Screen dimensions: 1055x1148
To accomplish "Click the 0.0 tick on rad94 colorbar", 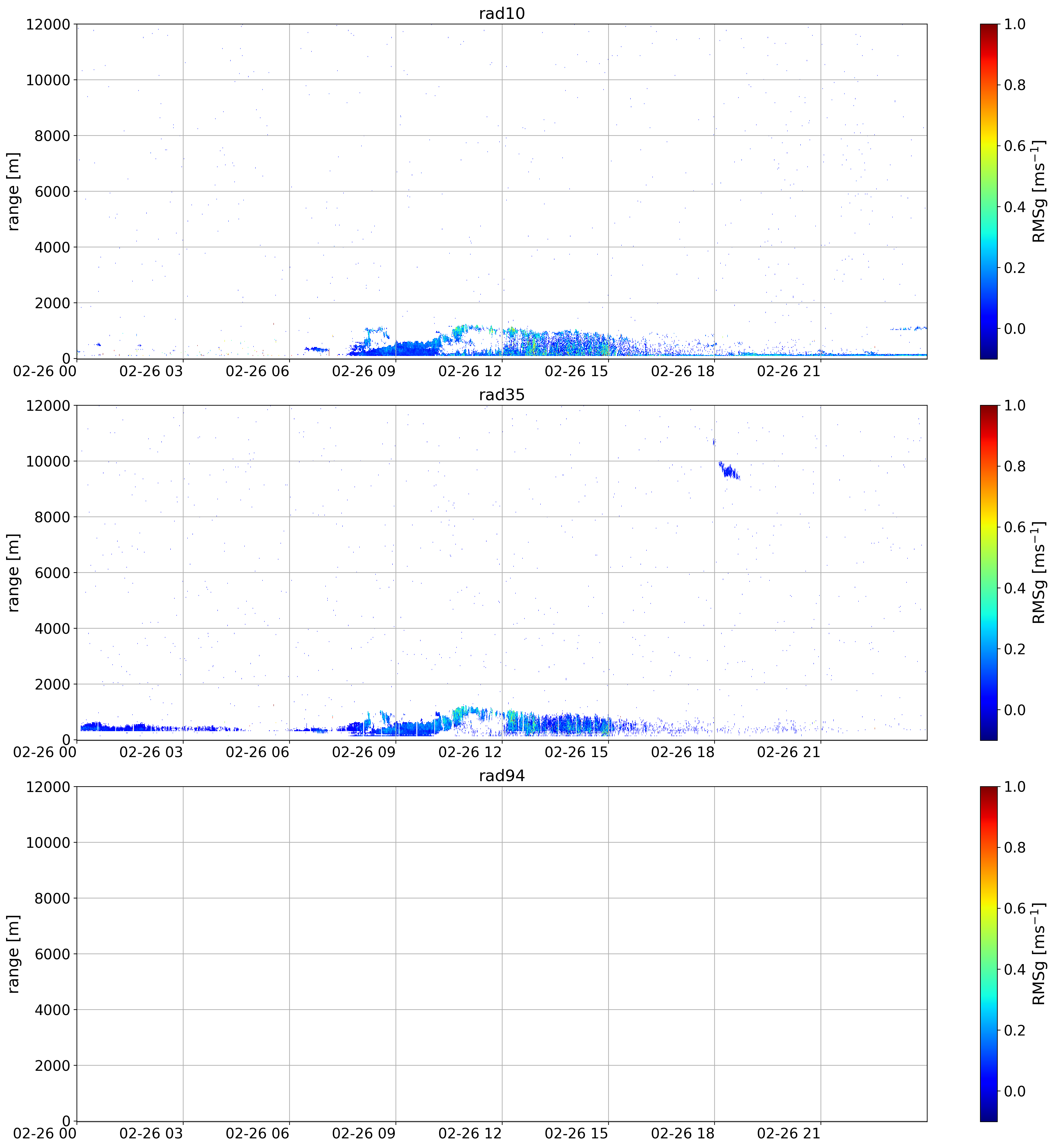I will pos(1014,1091).
